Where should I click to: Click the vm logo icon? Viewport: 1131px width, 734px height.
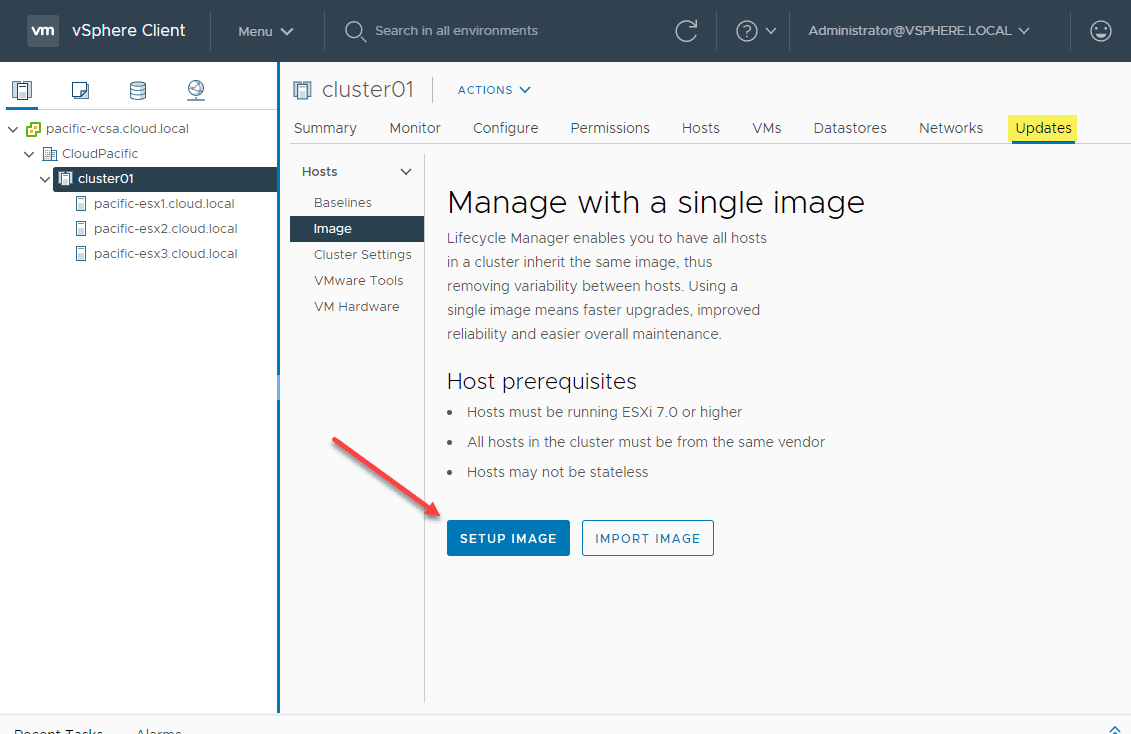pyautogui.click(x=43, y=31)
